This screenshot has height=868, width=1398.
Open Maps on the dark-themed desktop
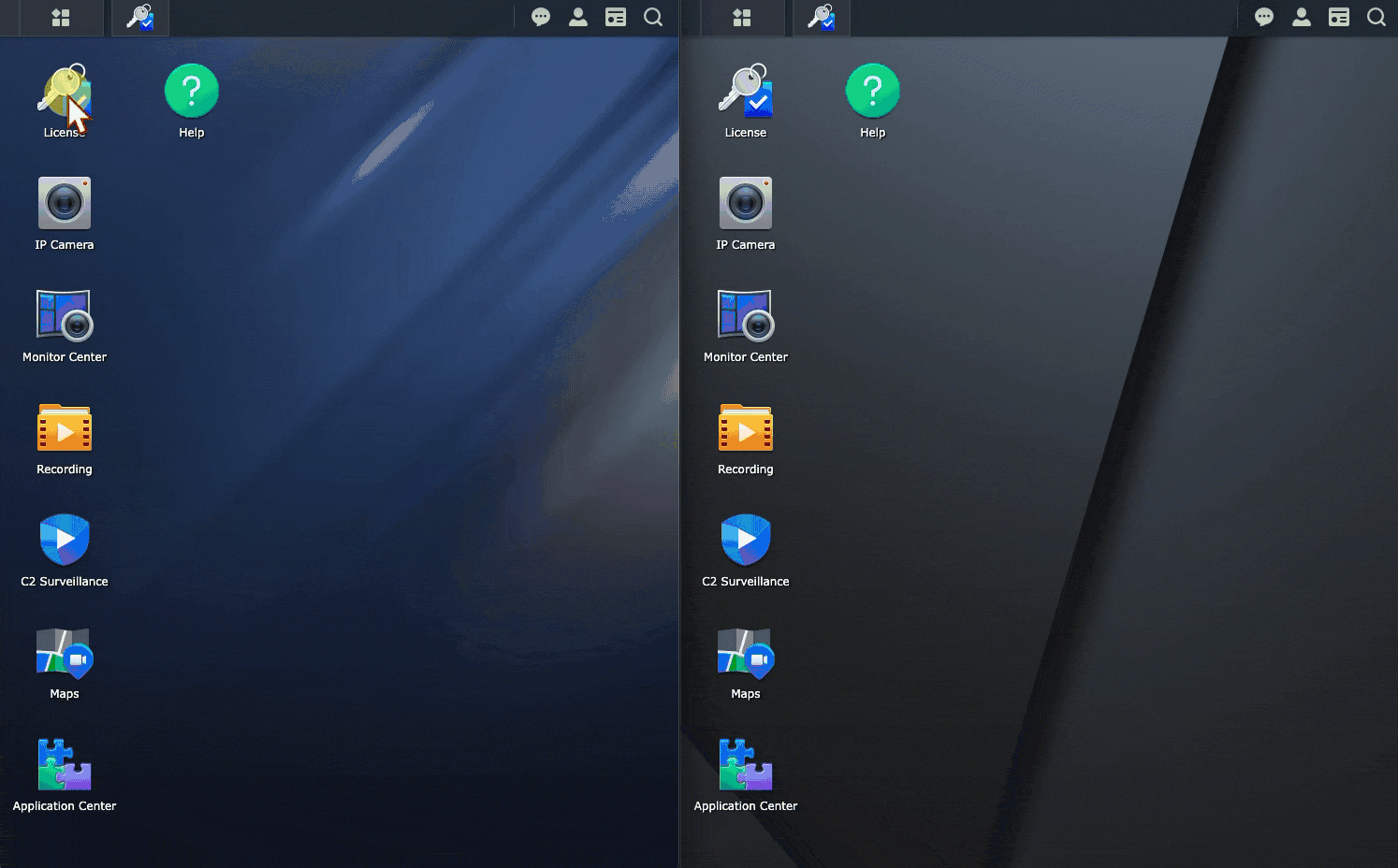coord(746,653)
